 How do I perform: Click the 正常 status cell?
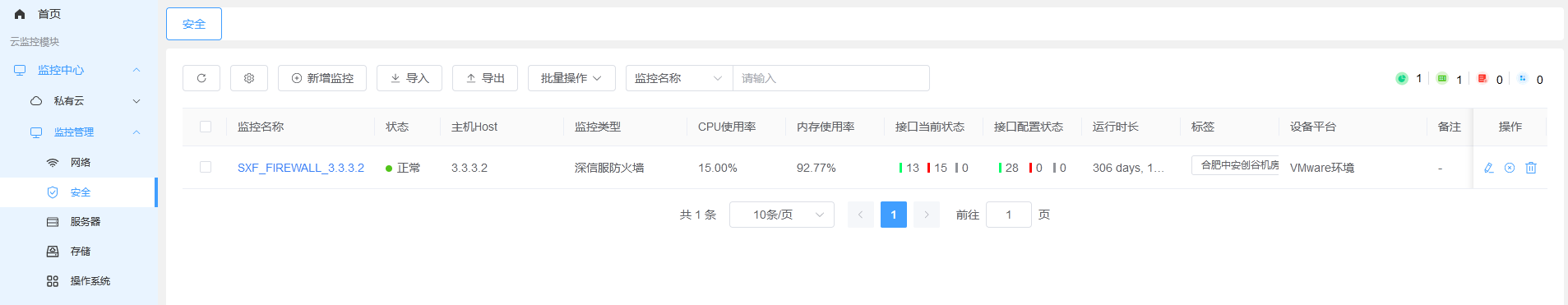[x=403, y=168]
